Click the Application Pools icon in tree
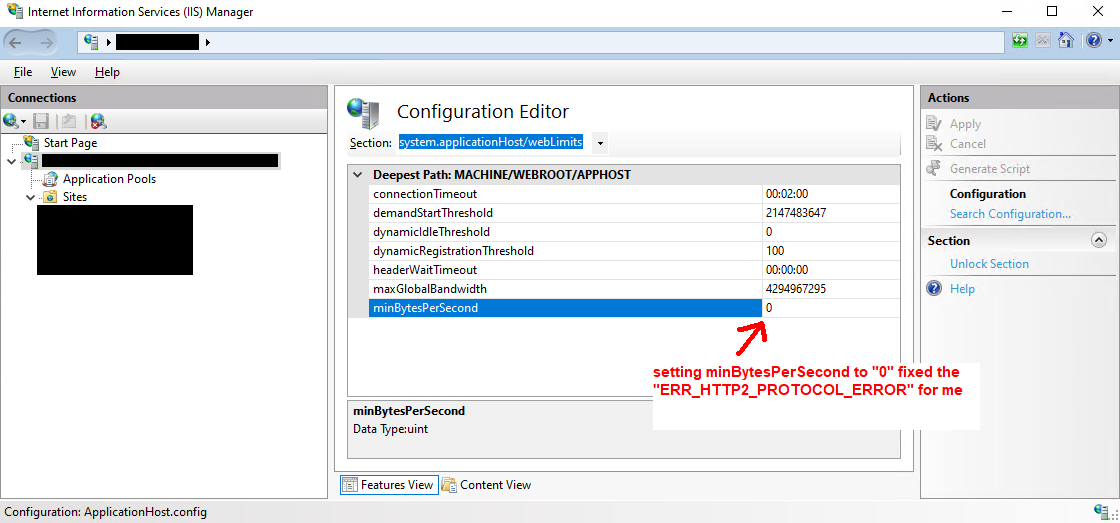The width and height of the screenshot is (1120, 523). pos(50,179)
